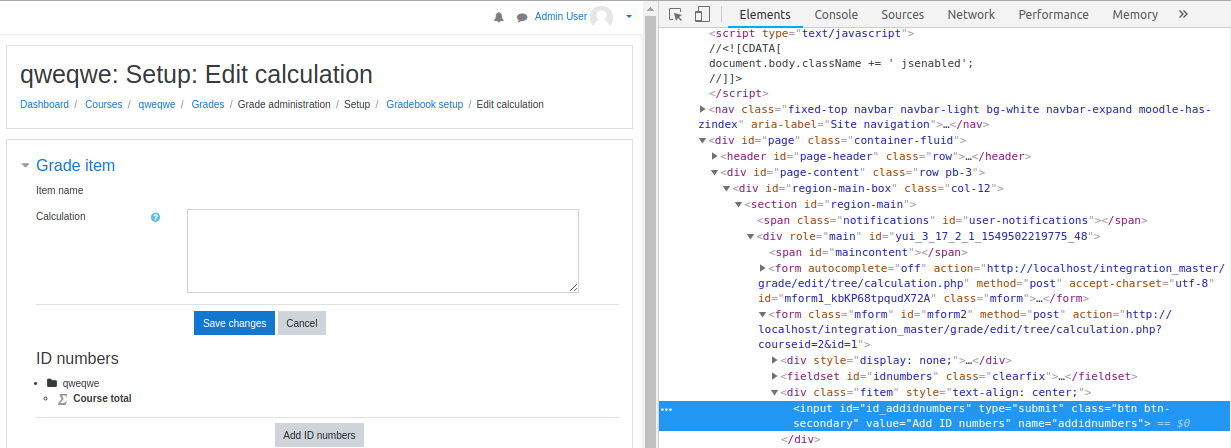Image resolution: width=1231 pixels, height=448 pixels.
Task: Expand the fieldset idnumbers node
Action: (x=774, y=376)
